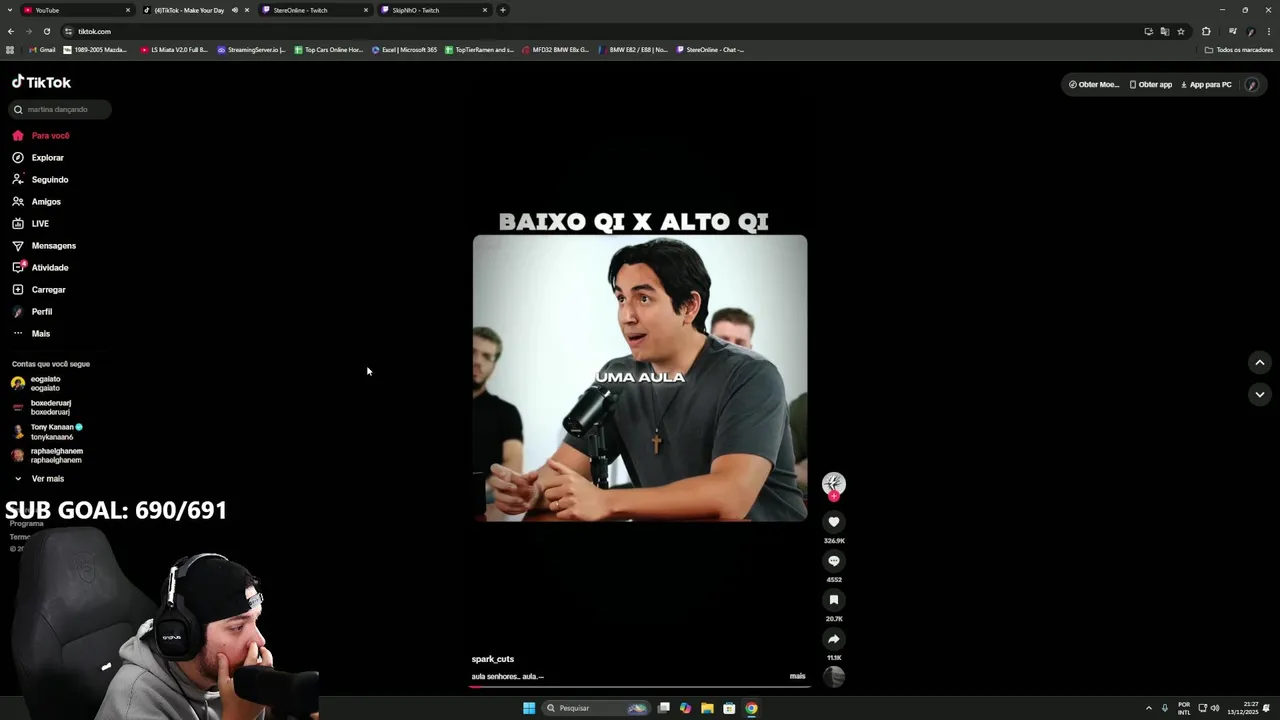Image resolution: width=1280 pixels, height=720 pixels.
Task: Open the Perfil page
Action: click(32, 311)
